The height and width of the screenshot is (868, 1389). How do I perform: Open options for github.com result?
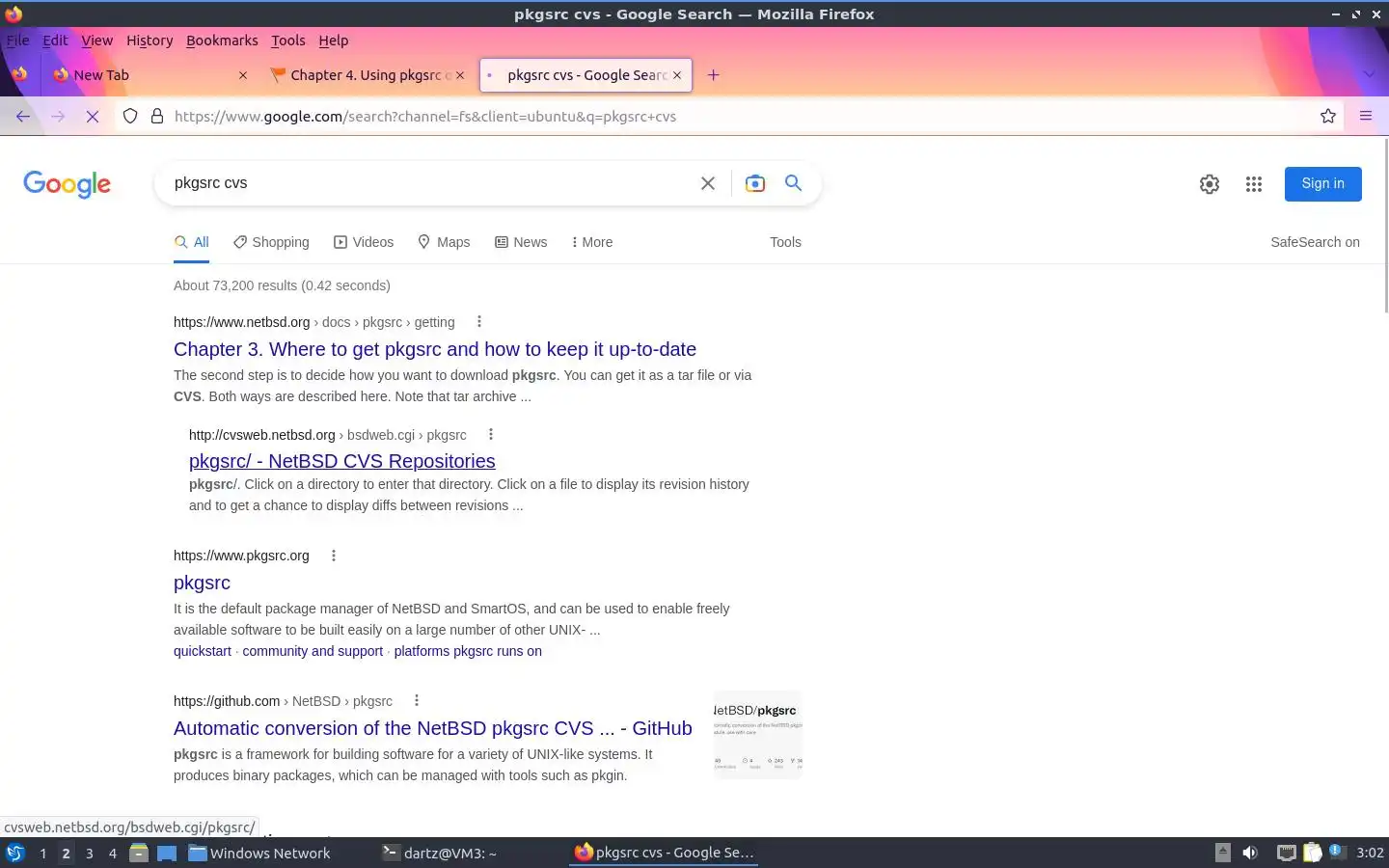417,701
